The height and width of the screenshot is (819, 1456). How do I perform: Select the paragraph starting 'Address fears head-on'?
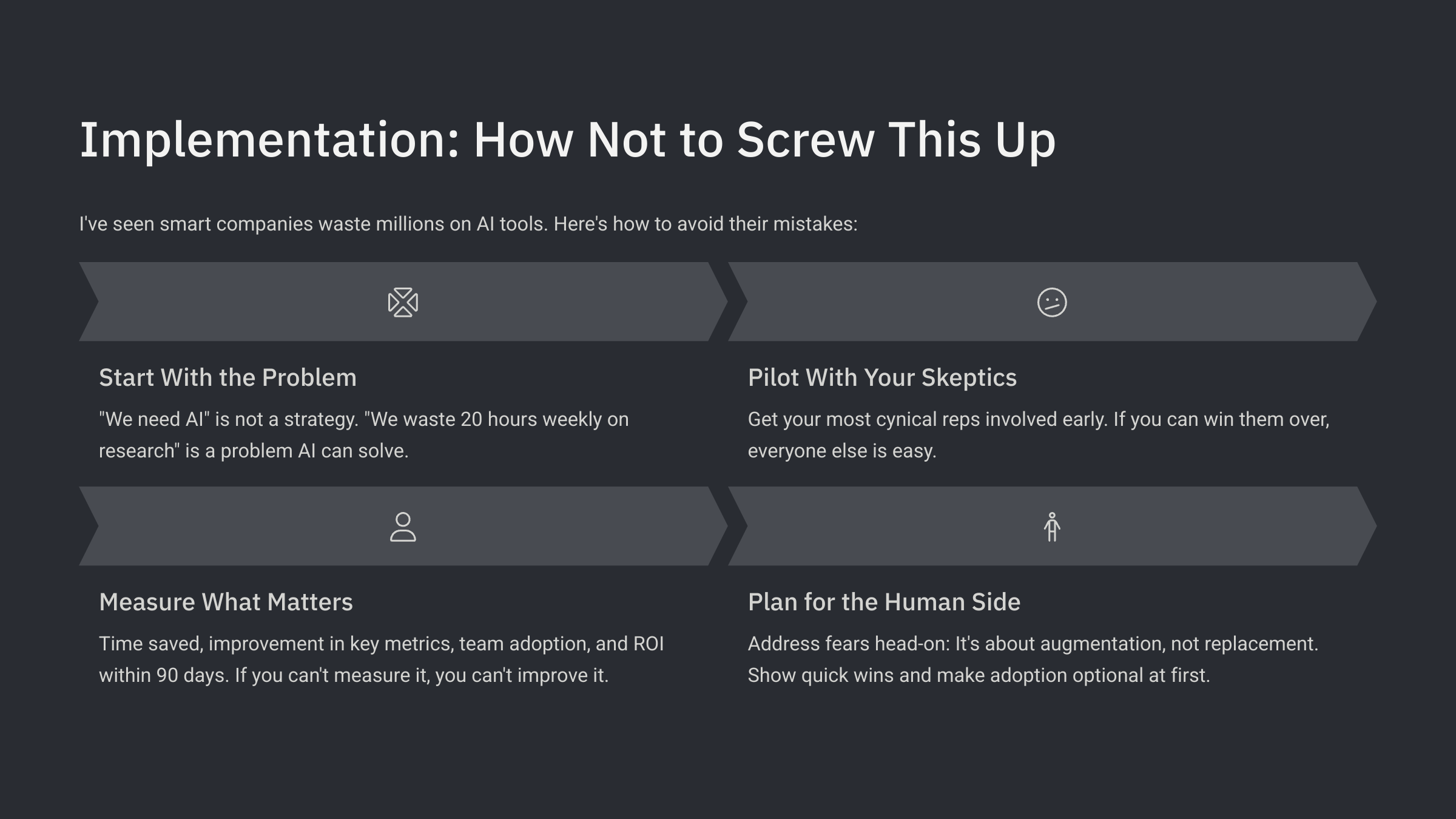(x=1033, y=659)
